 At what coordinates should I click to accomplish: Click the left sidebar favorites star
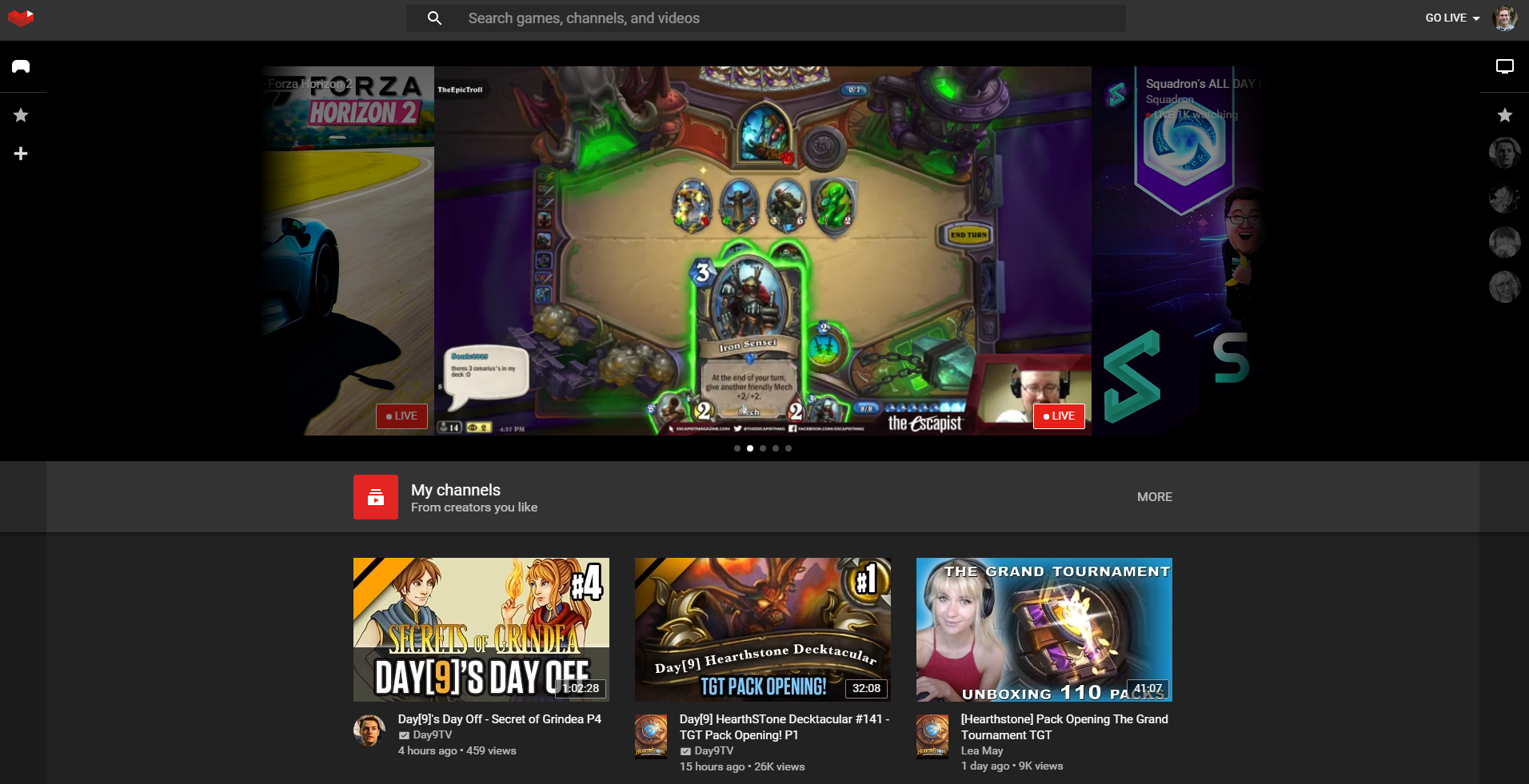(21, 116)
